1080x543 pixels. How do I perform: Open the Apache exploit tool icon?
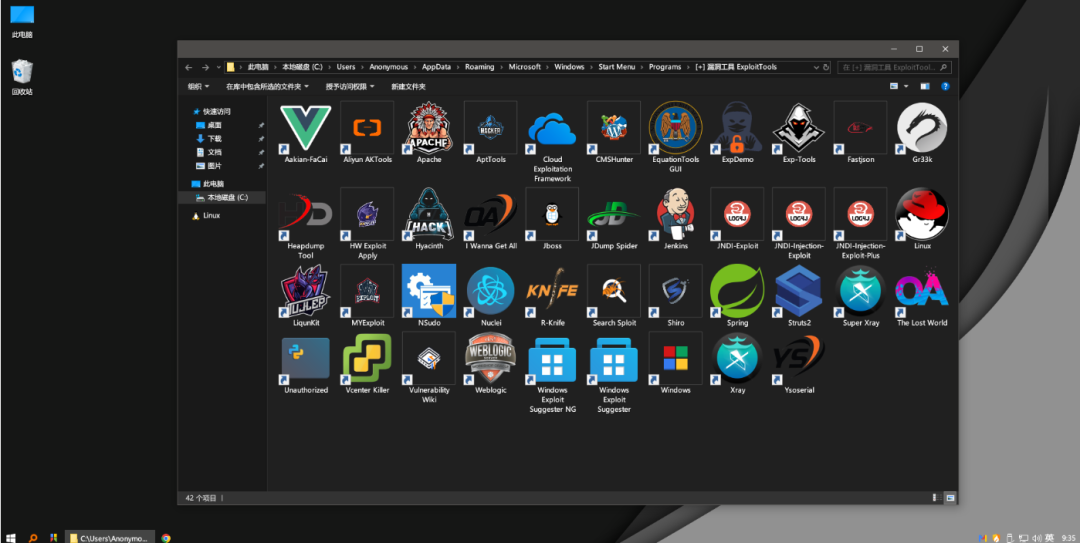429,128
